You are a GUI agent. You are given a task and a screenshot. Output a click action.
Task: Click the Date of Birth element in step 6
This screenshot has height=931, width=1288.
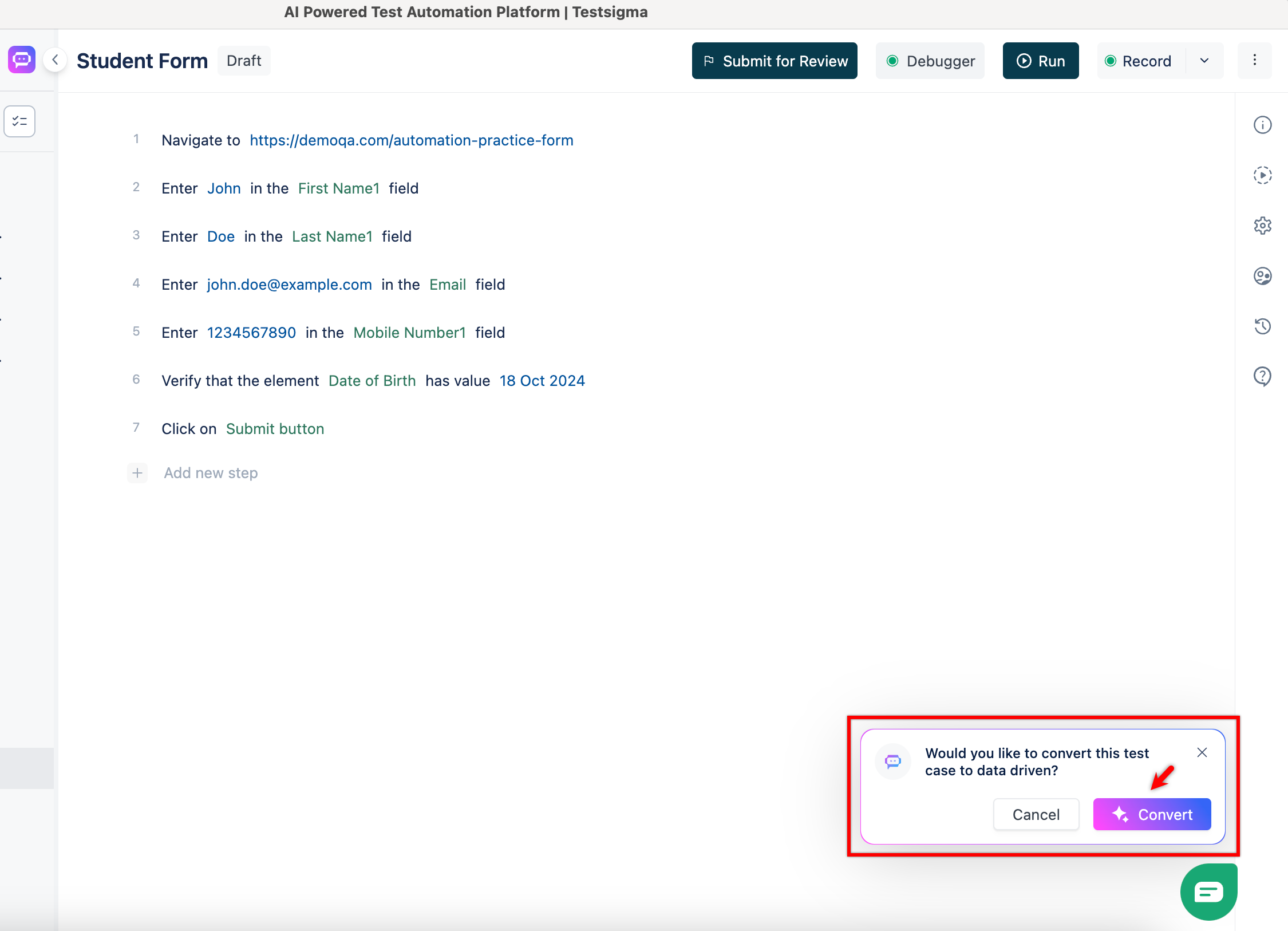click(372, 381)
